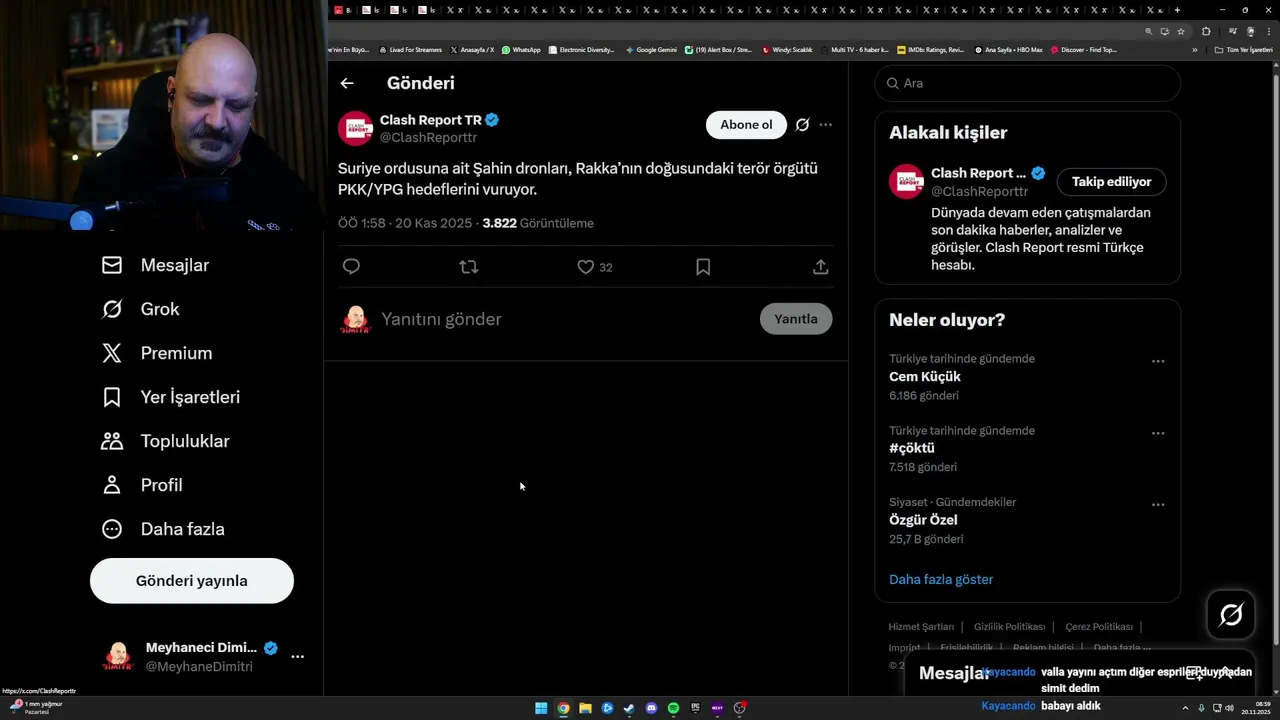Click Takip ediliyor button for Clash Report
The height and width of the screenshot is (720, 1280).
click(x=1111, y=182)
